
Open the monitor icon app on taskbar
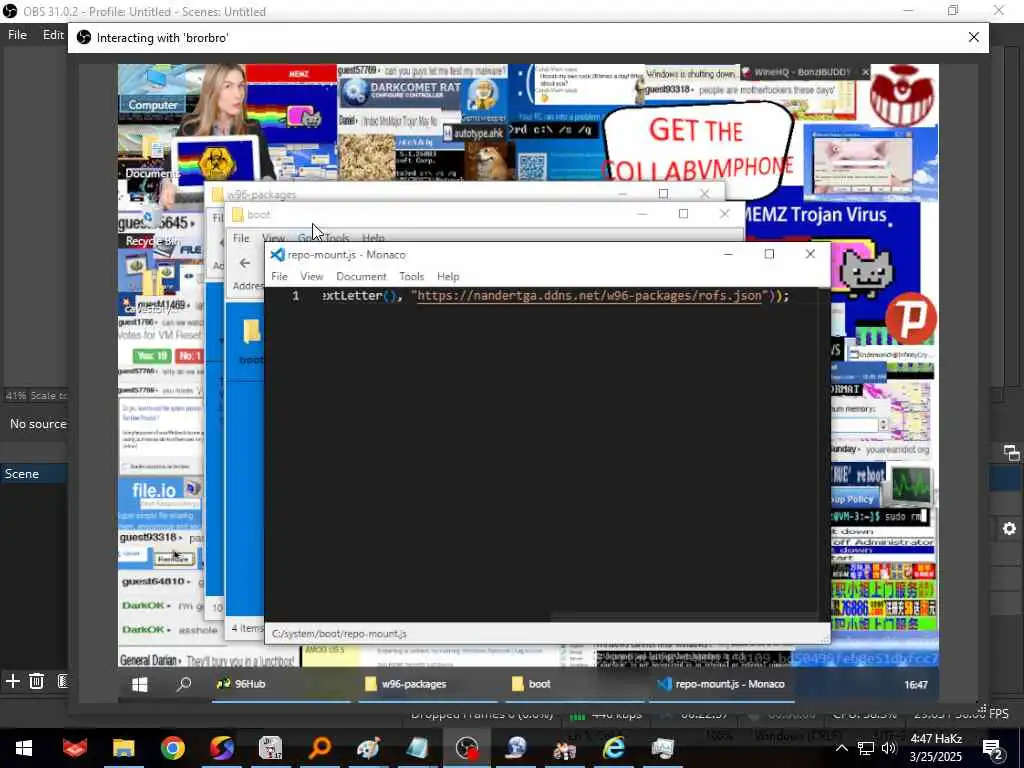tap(662, 748)
